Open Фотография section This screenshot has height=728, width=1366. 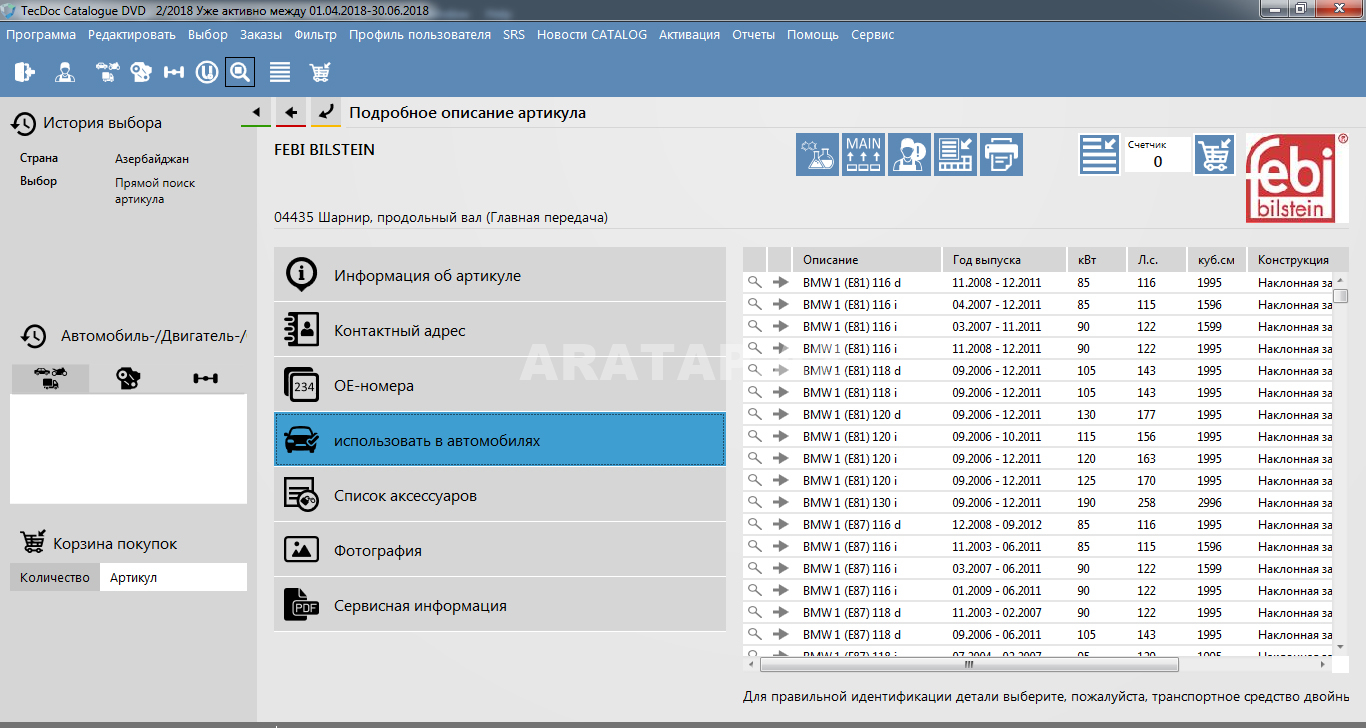click(500, 550)
